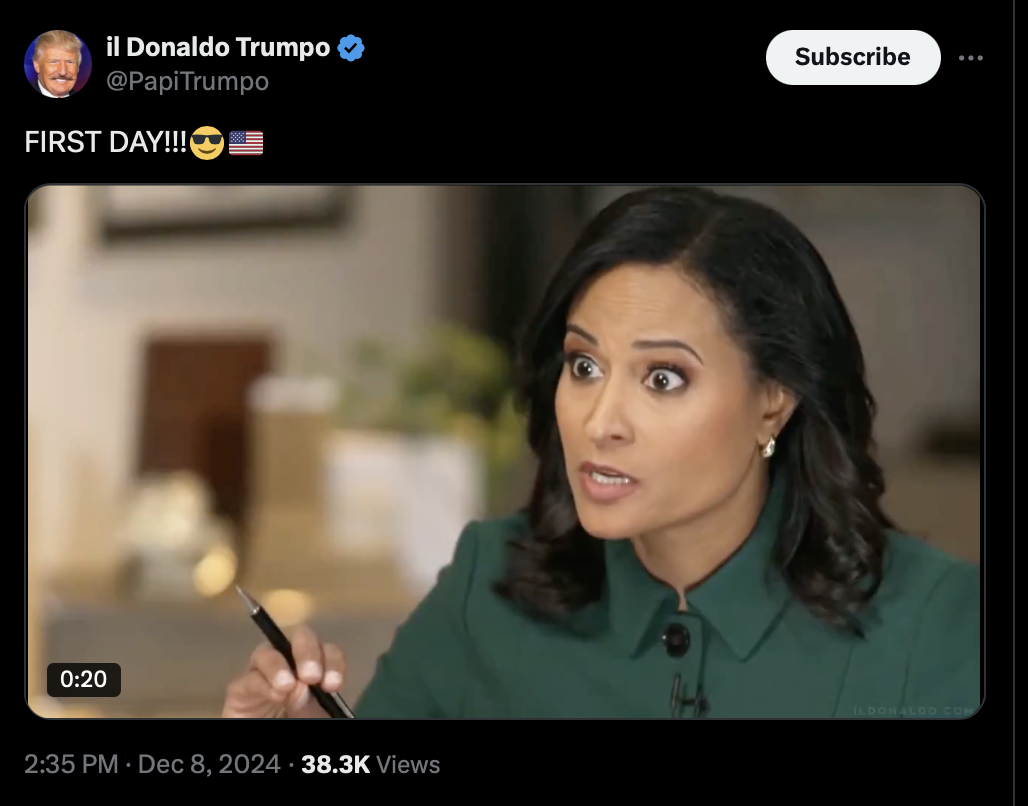Image resolution: width=1028 pixels, height=806 pixels.
Task: Click the 38.3K view count
Action: (x=335, y=764)
